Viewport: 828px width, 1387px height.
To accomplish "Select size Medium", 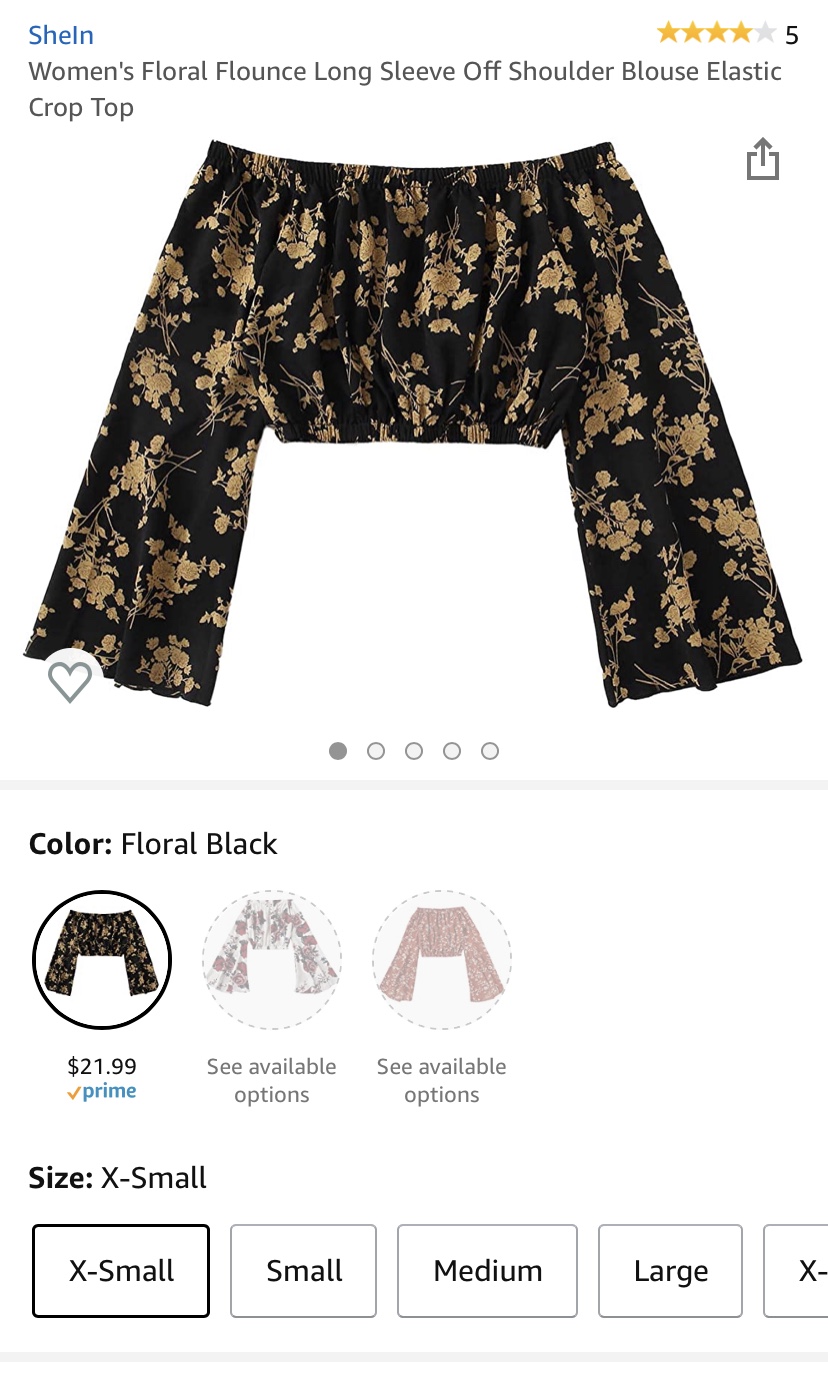I will click(488, 1271).
